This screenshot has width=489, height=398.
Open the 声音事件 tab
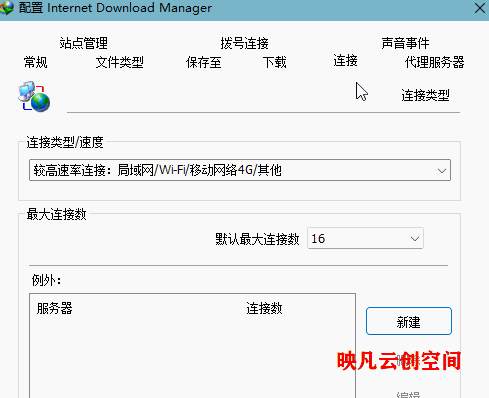(x=405, y=43)
